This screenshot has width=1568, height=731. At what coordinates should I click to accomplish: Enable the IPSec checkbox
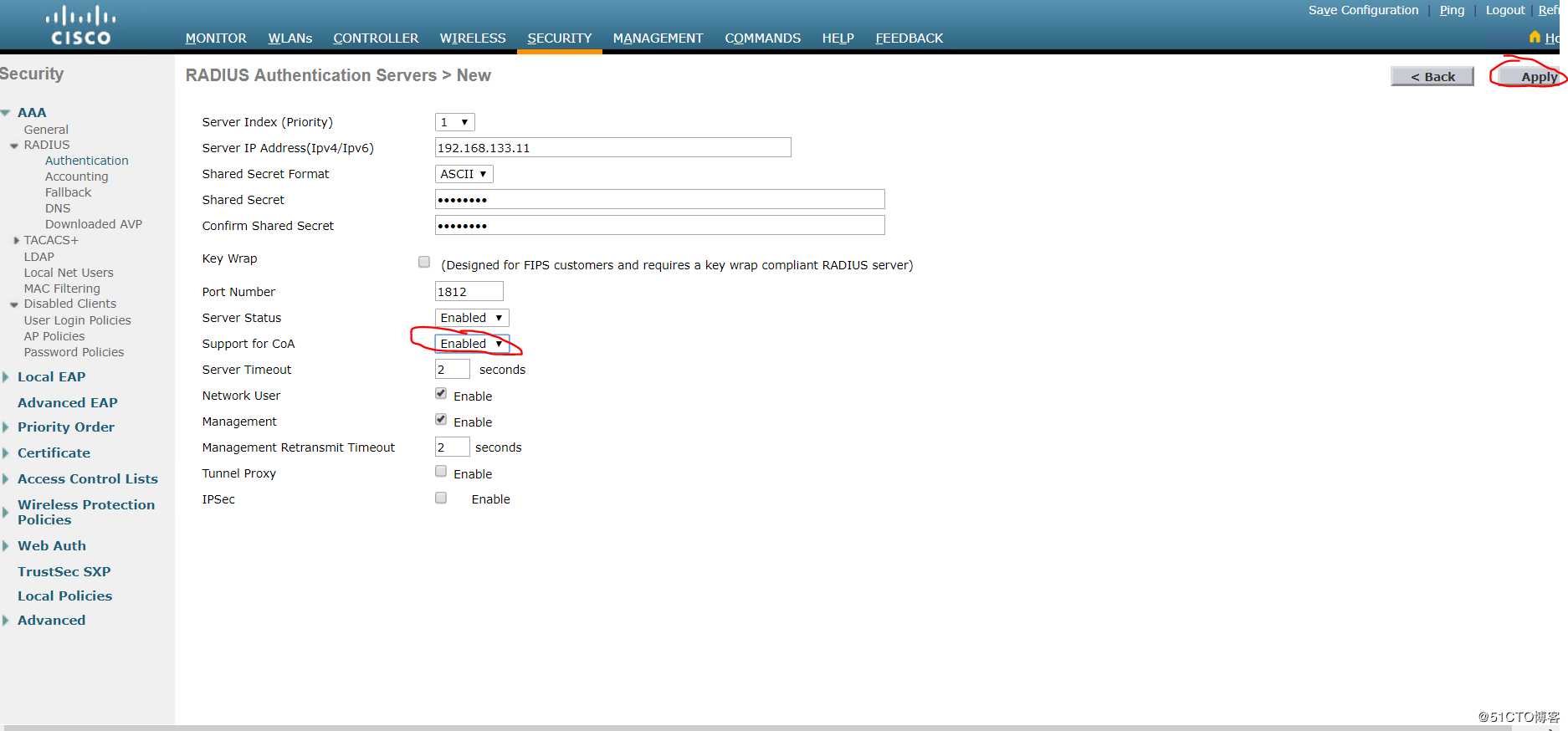441,498
